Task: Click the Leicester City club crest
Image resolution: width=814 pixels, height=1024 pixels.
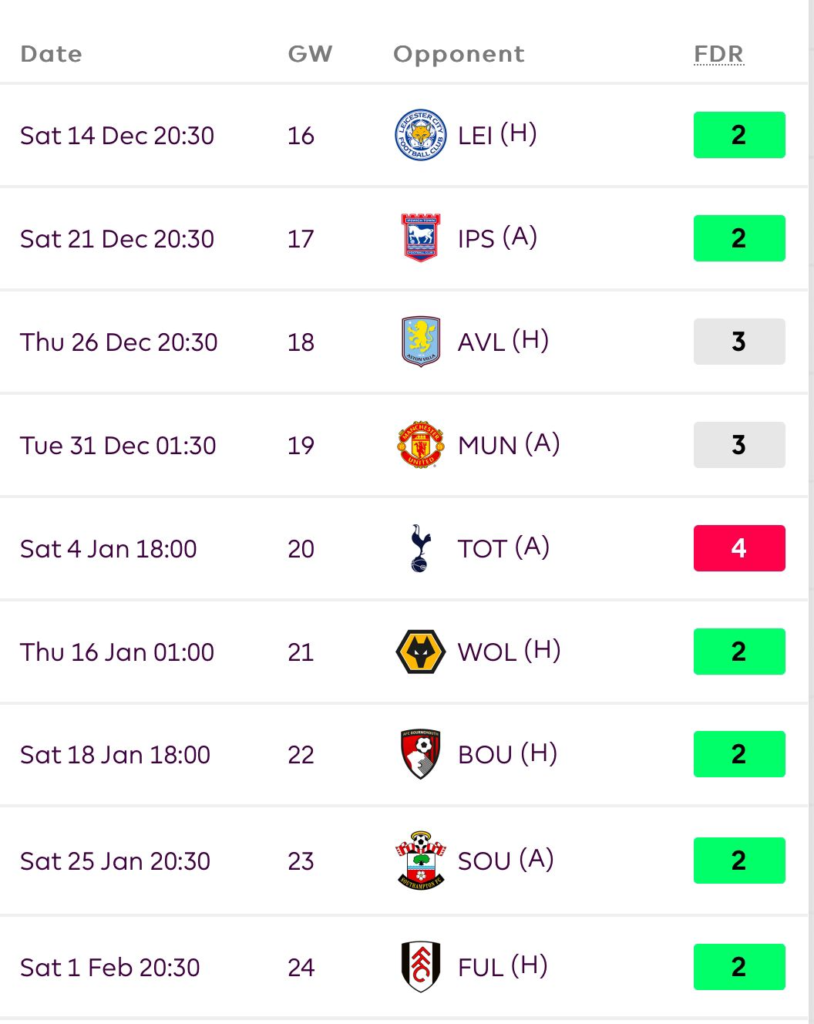Action: coord(420,136)
